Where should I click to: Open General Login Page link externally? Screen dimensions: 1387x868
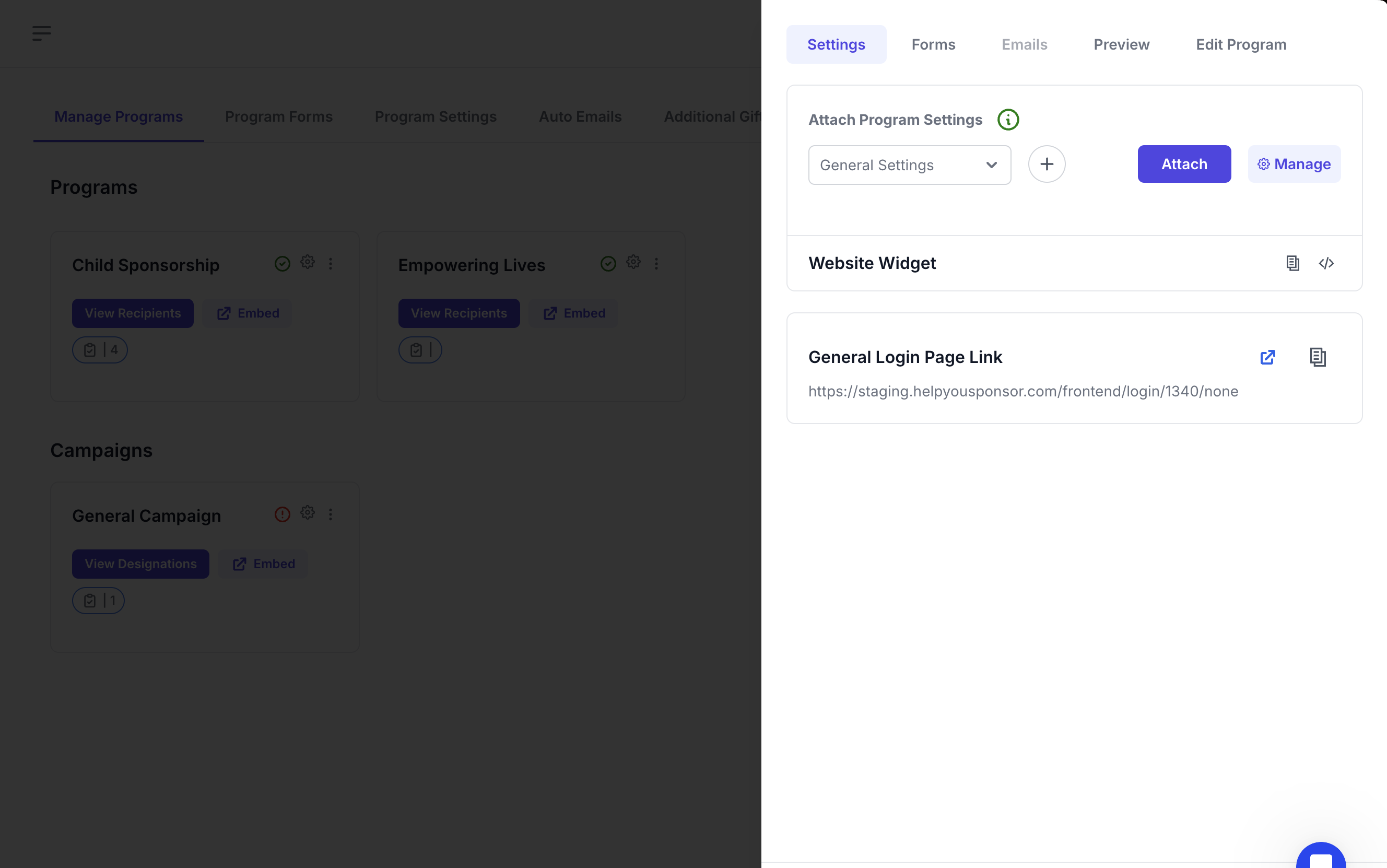tap(1267, 357)
